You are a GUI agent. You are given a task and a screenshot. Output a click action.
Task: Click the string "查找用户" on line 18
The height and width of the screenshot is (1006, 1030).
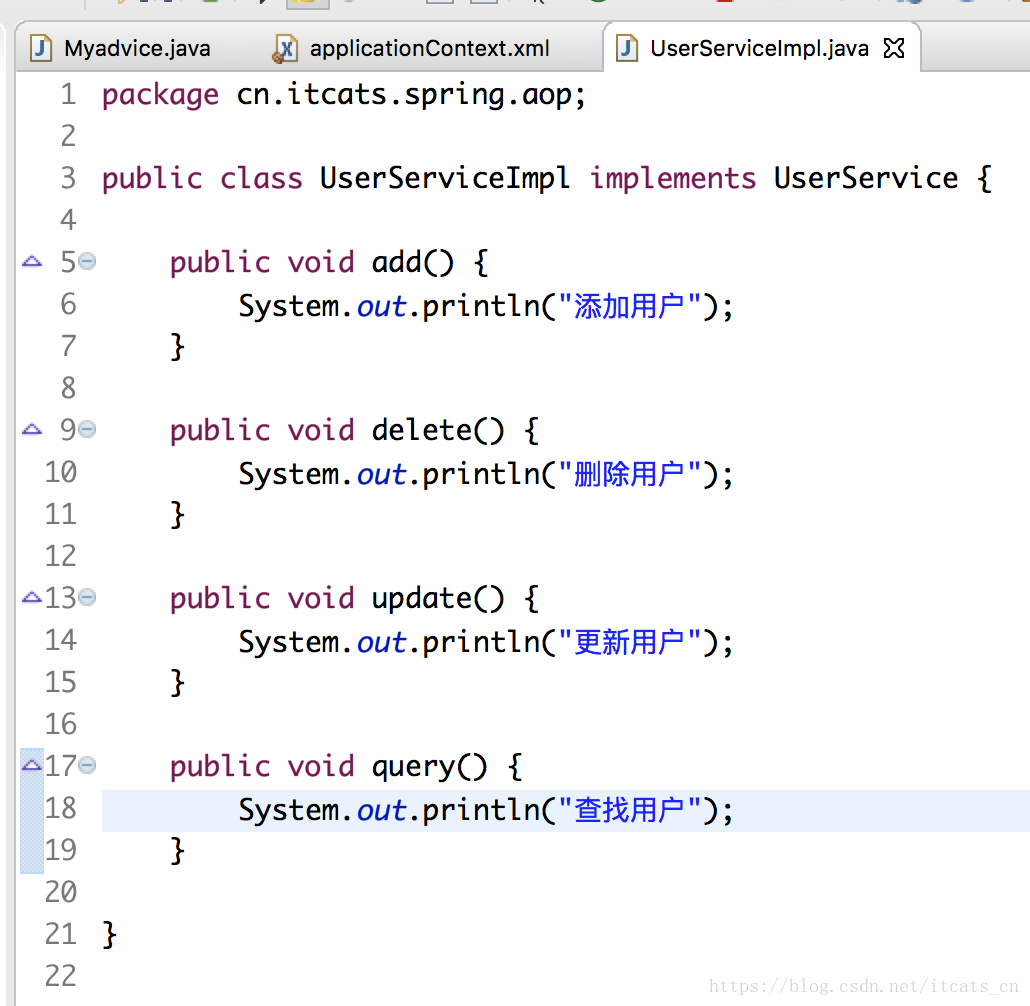point(629,810)
